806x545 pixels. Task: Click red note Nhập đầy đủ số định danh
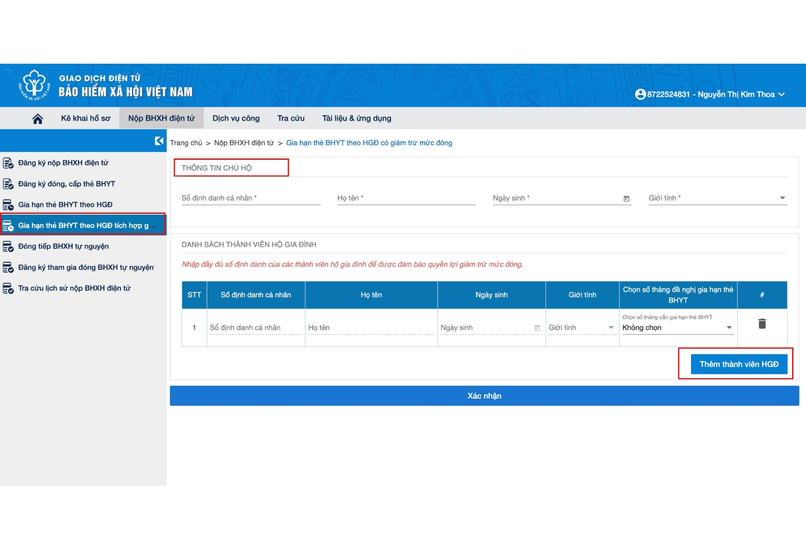[352, 264]
